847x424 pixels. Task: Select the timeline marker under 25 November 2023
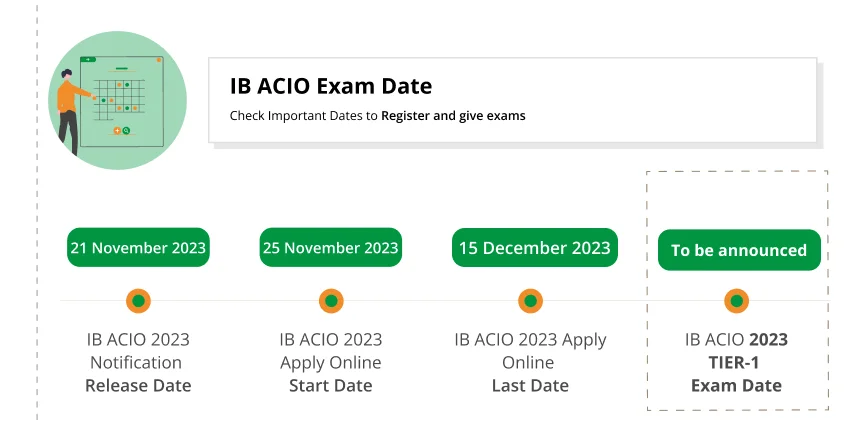(x=331, y=300)
